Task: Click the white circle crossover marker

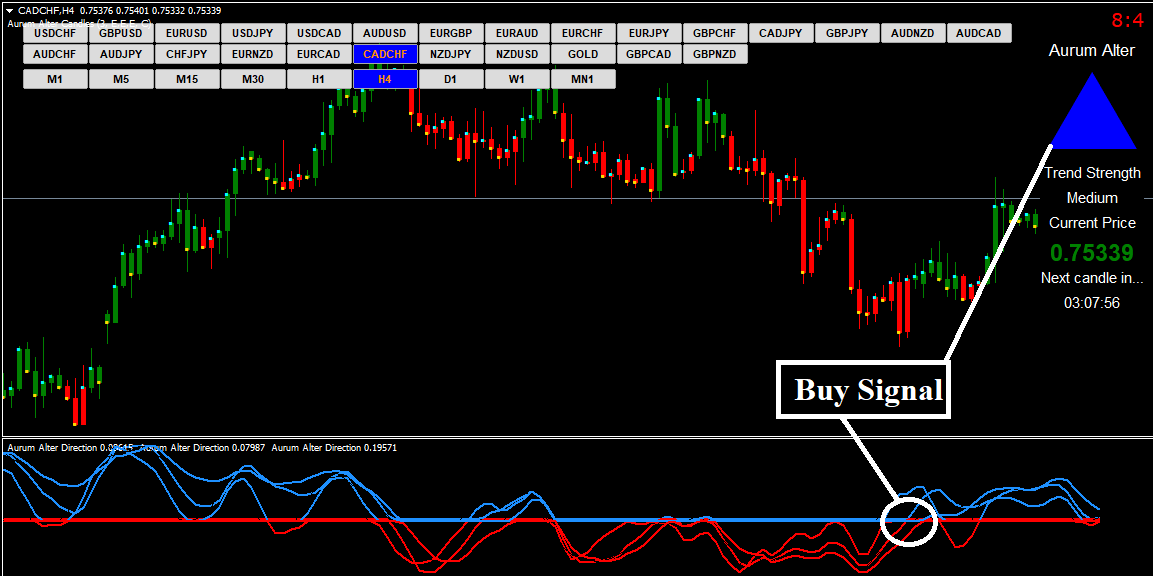Action: pyautogui.click(x=908, y=520)
